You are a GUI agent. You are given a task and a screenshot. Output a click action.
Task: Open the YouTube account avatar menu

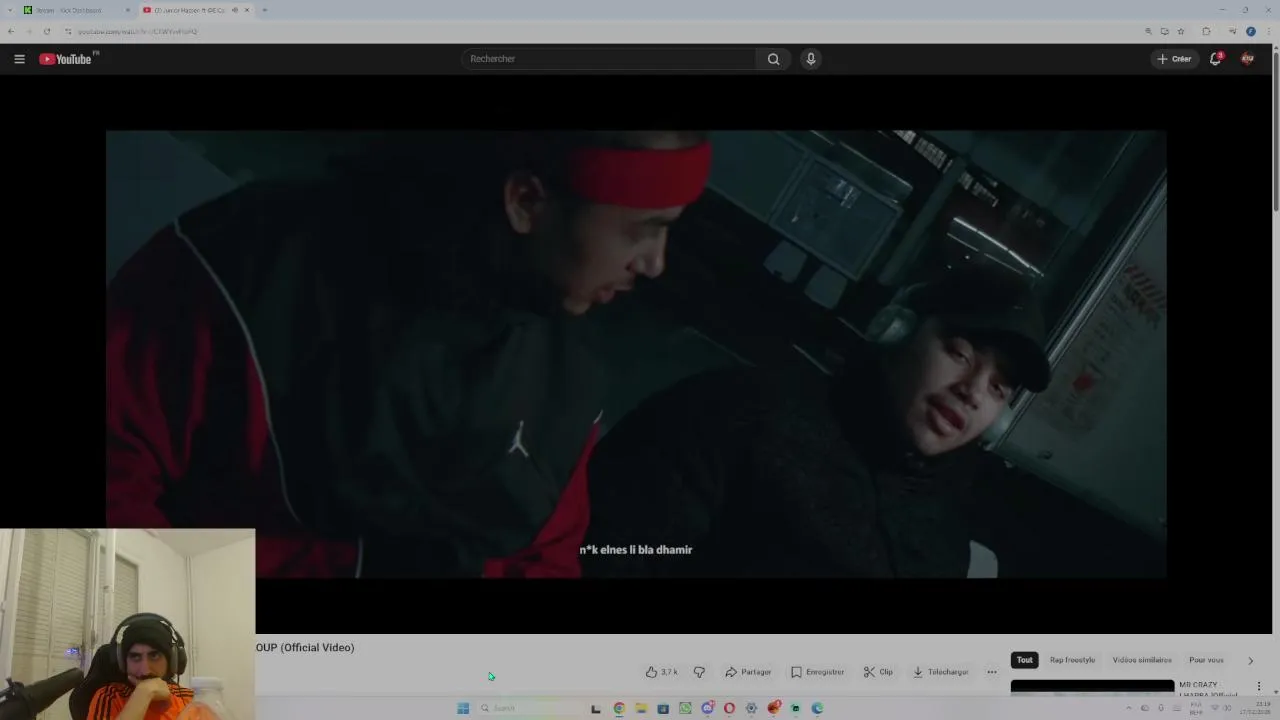pos(1247,59)
